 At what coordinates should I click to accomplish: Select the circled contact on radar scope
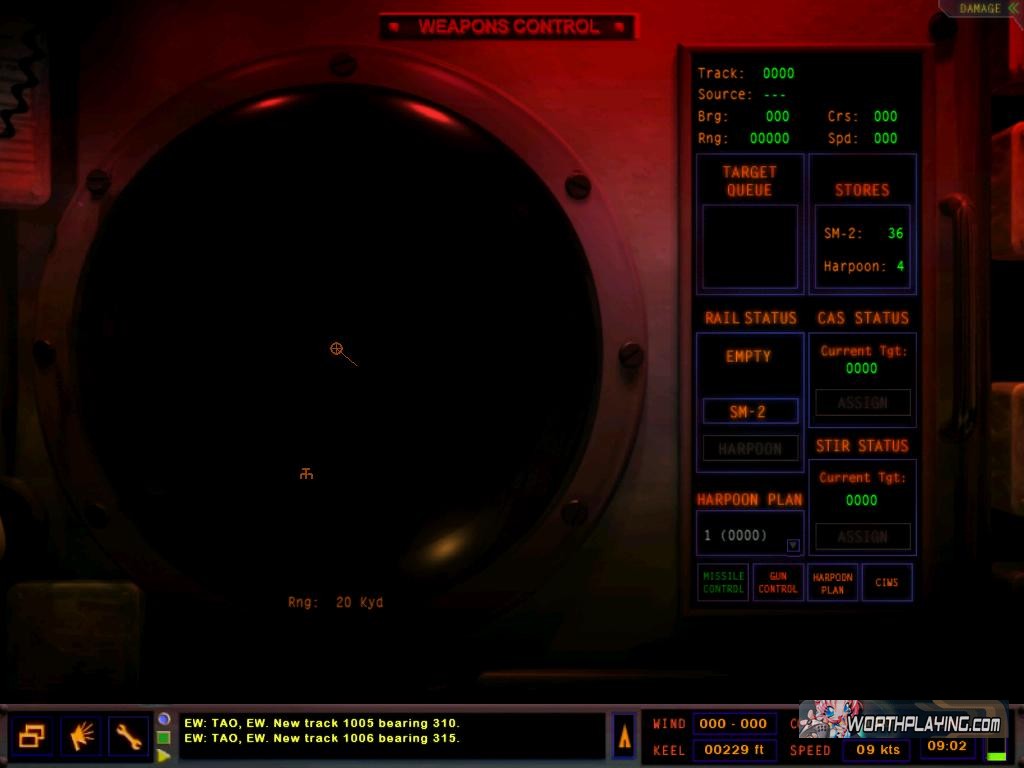(337, 349)
